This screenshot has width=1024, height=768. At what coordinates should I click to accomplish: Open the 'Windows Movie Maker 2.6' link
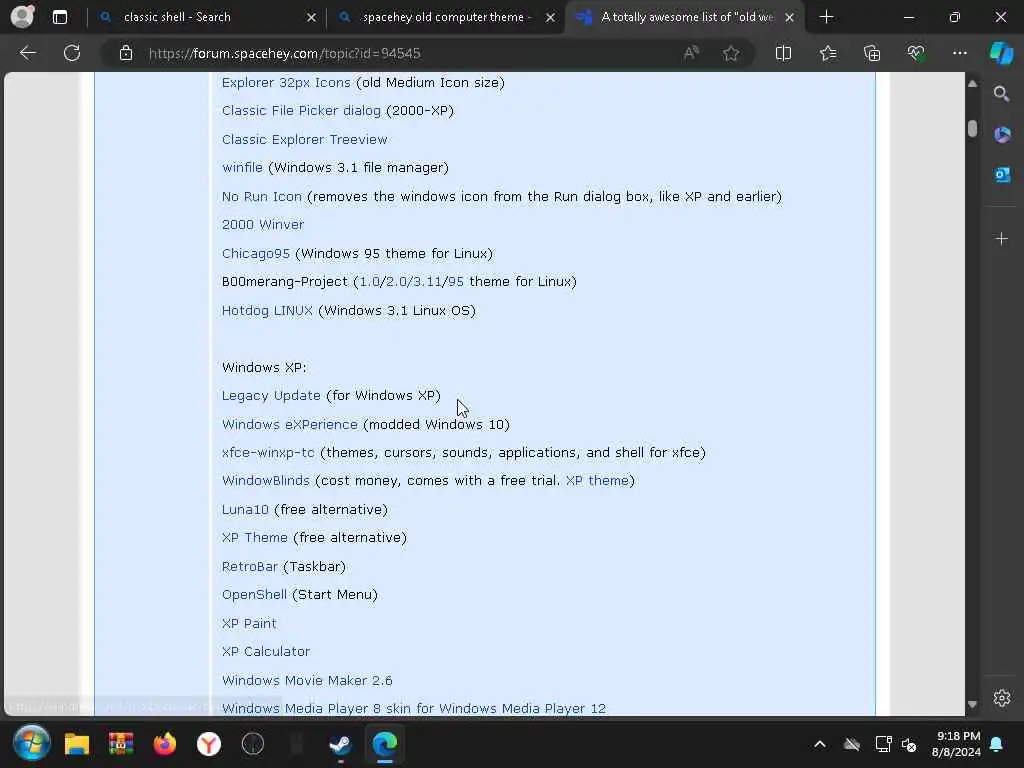click(x=307, y=680)
